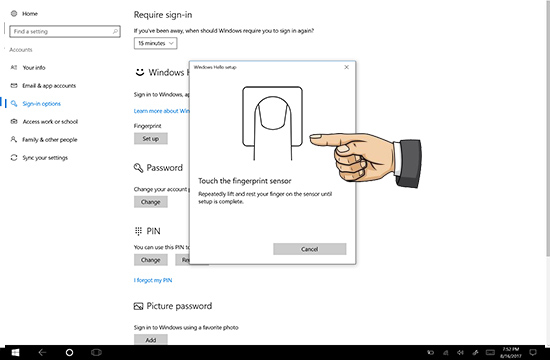Click the Require sign-in heading
Screen dimensions: 550x360
tap(163, 15)
